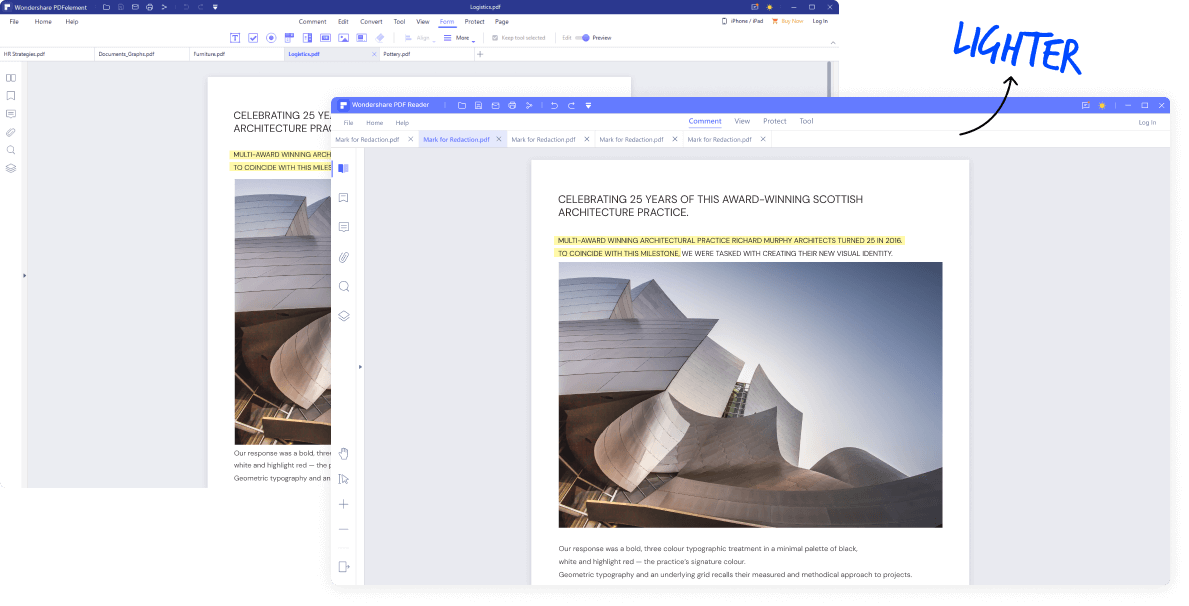The height and width of the screenshot is (606, 1189).
Task: Select the check box form field tool
Action: point(253,38)
